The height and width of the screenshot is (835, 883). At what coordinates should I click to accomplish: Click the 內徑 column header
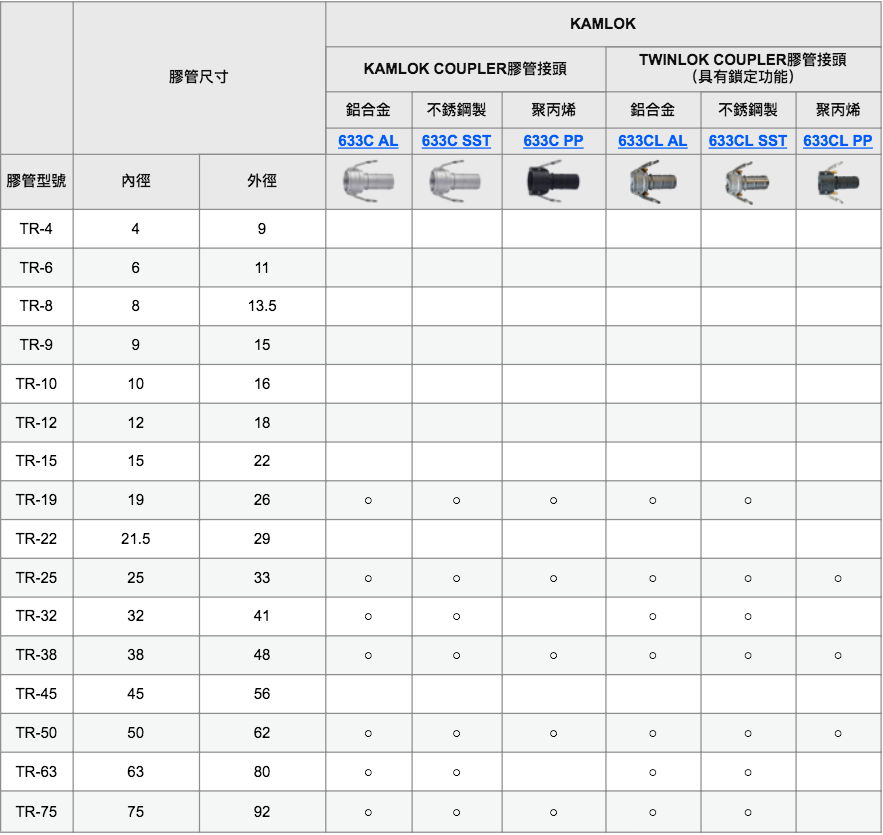(x=136, y=181)
